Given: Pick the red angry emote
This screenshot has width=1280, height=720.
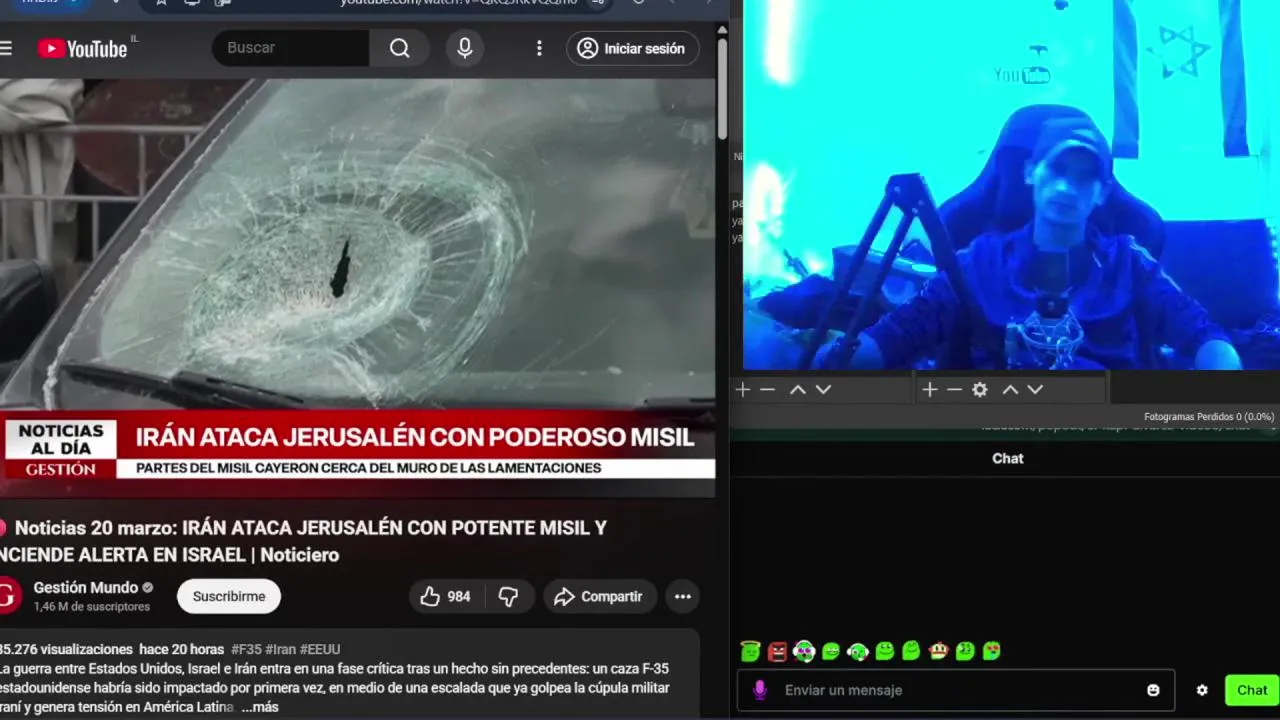Looking at the screenshot, I should click(x=777, y=651).
